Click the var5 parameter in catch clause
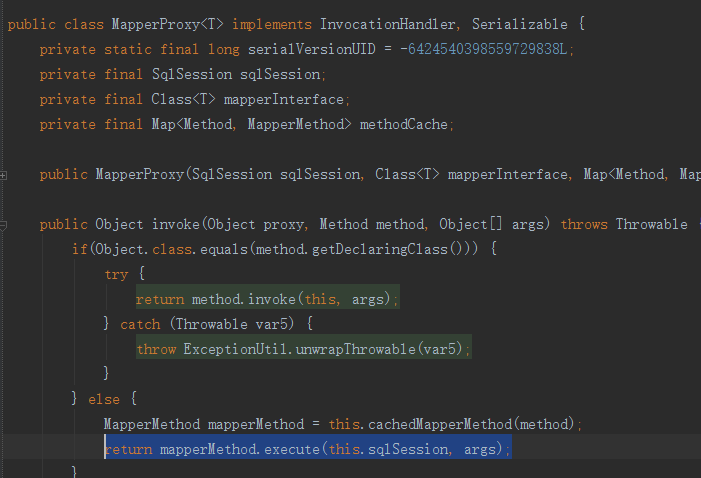 point(271,324)
